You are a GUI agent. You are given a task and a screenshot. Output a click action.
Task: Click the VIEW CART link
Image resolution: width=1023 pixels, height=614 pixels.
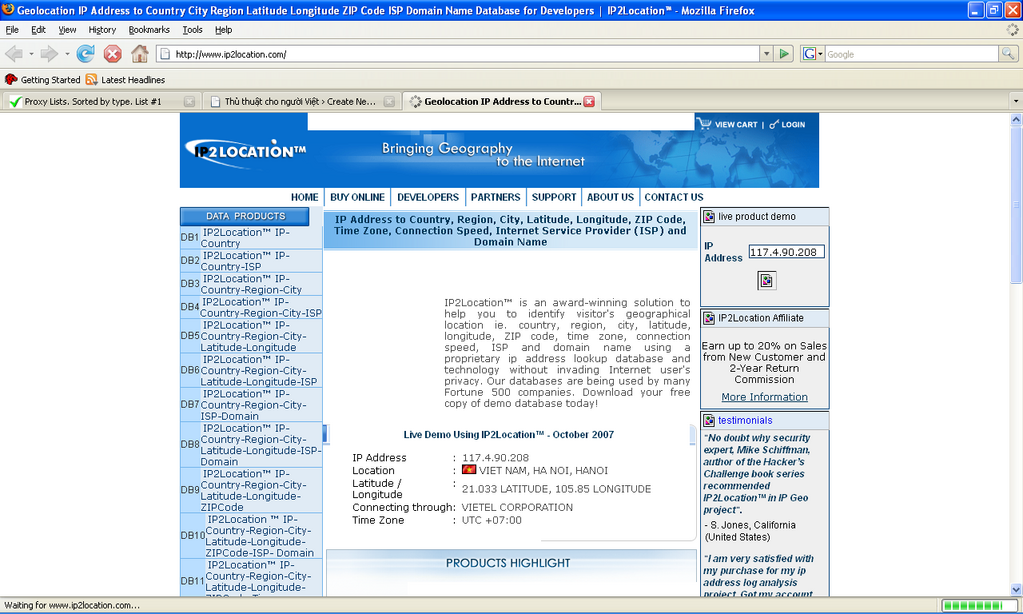tap(736, 125)
